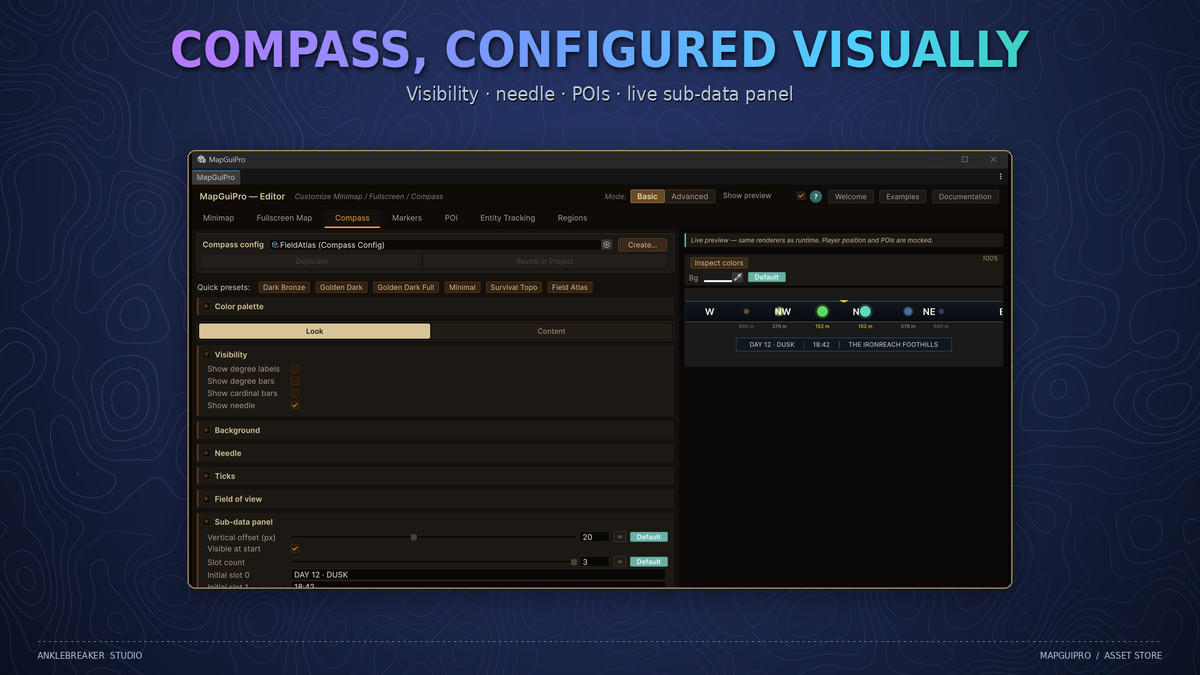The height and width of the screenshot is (675, 1200).
Task: Open the three-dot window options menu
Action: tap(1001, 177)
